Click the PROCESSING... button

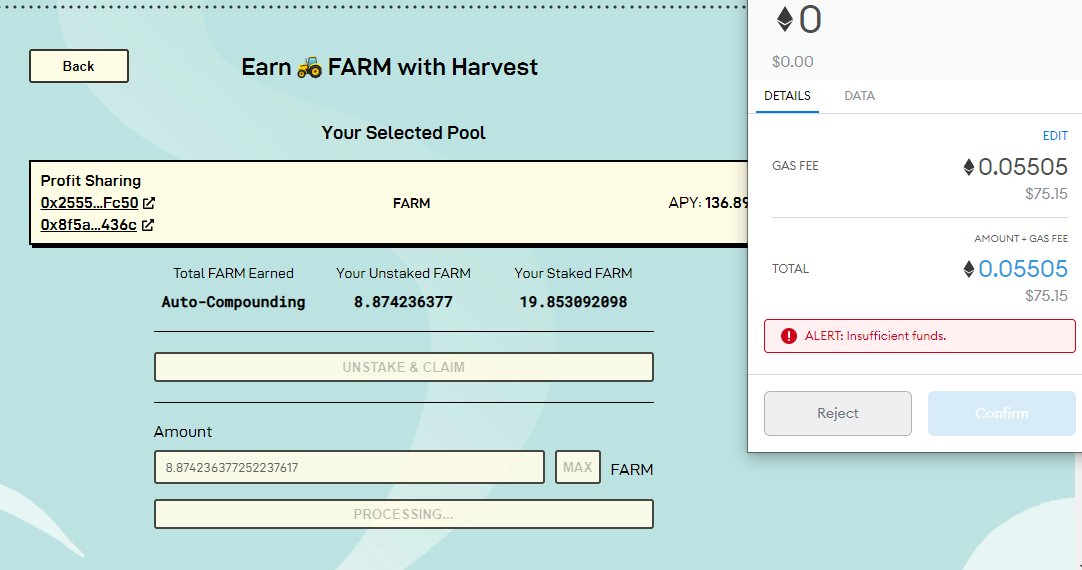(x=404, y=514)
